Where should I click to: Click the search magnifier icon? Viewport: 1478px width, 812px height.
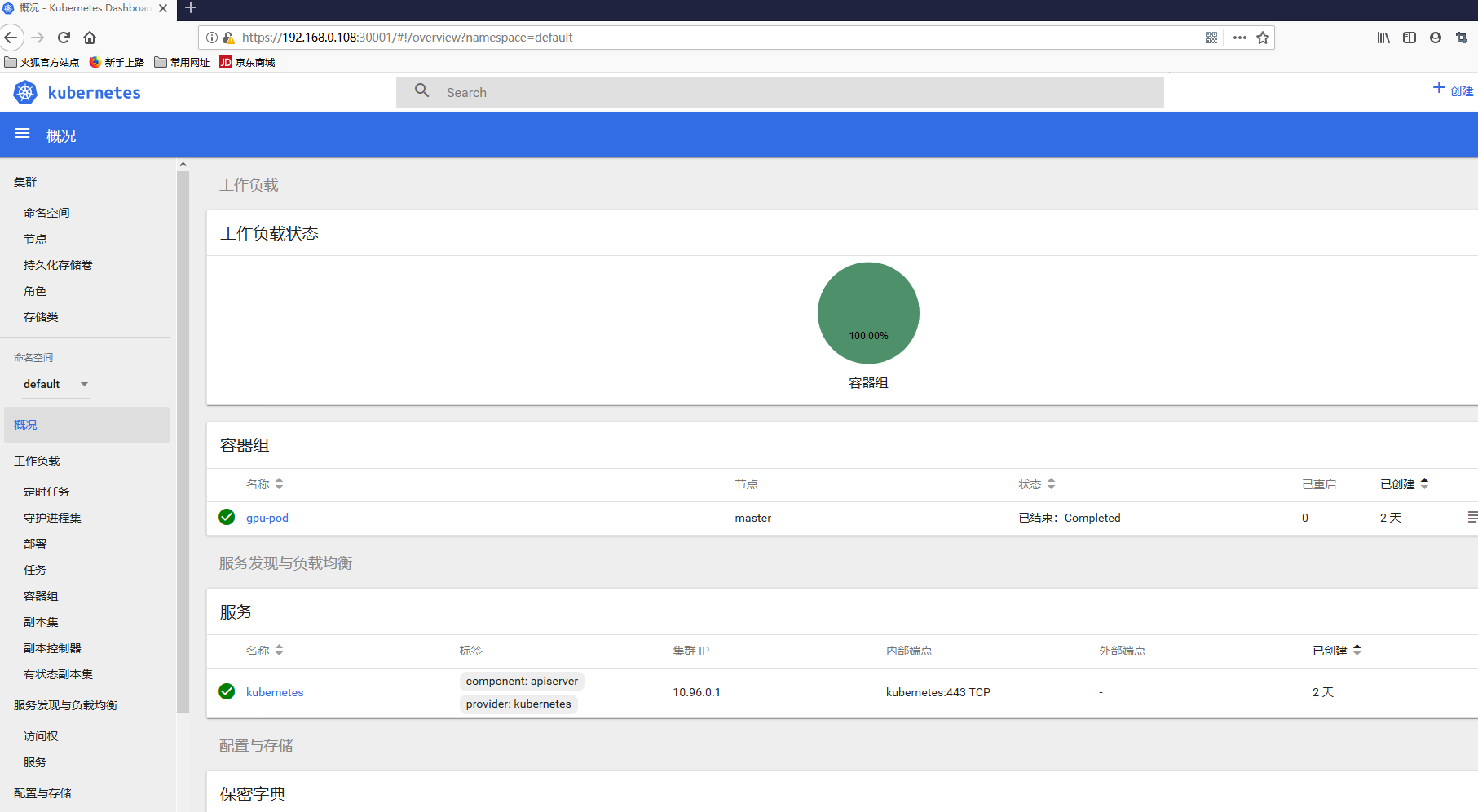pos(421,90)
